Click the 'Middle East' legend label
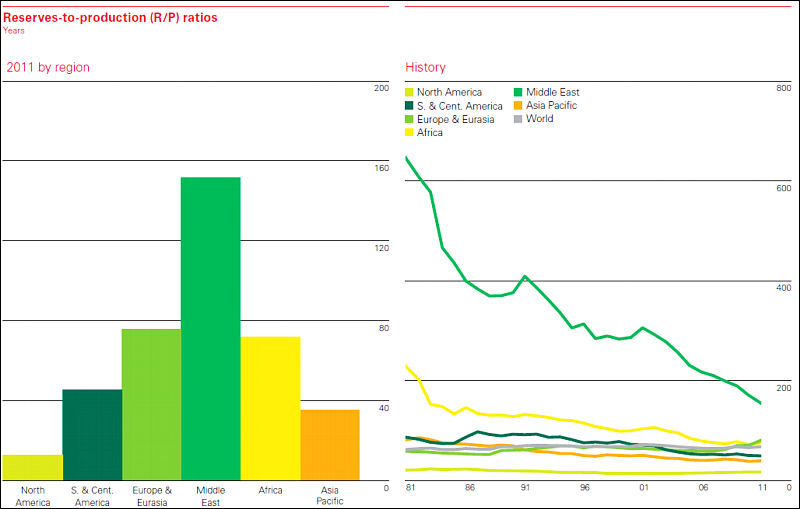This screenshot has width=800, height=509. (x=553, y=92)
